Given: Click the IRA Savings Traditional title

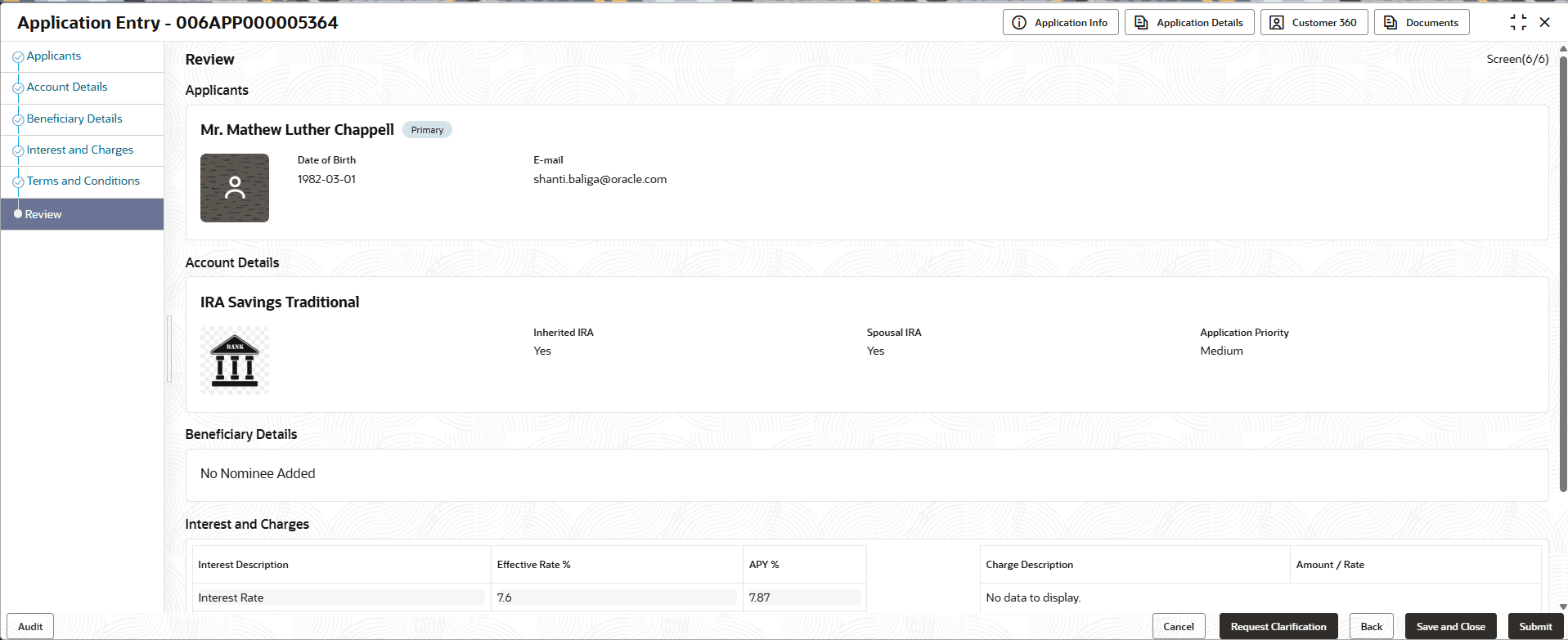Looking at the screenshot, I should click(280, 302).
